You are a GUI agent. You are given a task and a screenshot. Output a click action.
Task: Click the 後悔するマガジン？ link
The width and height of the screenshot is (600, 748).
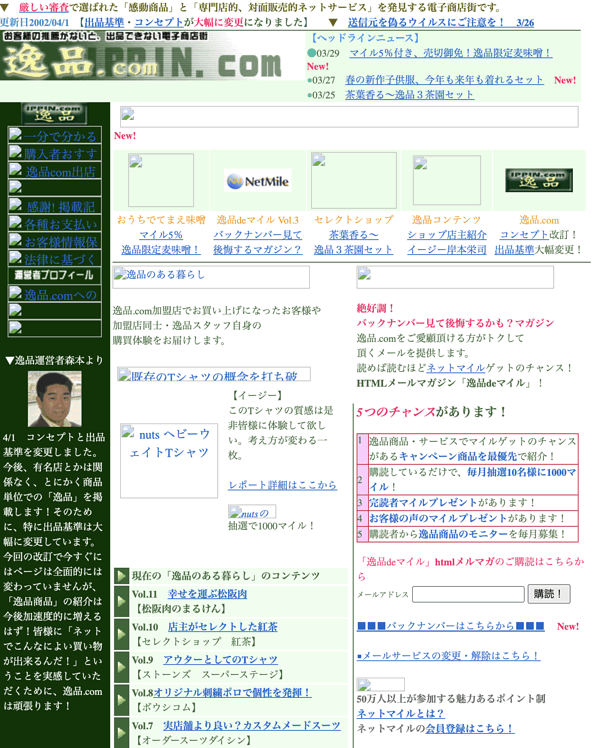[x=258, y=249]
